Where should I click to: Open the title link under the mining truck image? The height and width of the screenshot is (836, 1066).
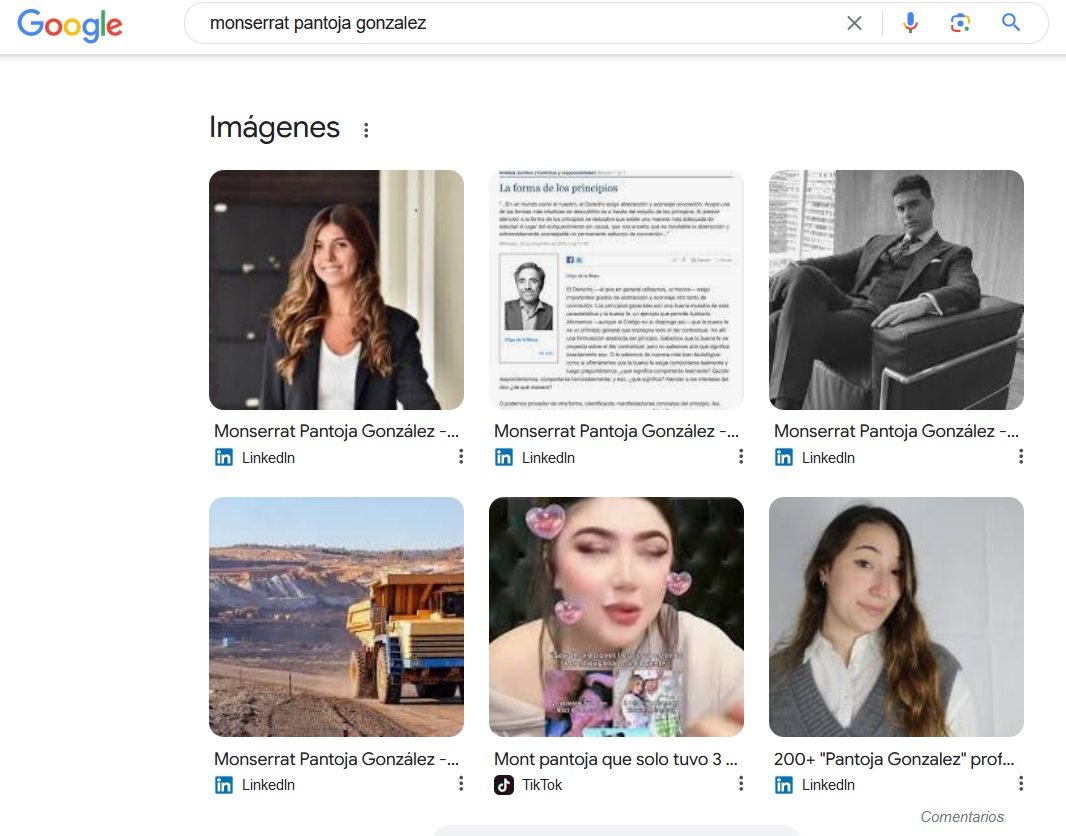tap(337, 759)
